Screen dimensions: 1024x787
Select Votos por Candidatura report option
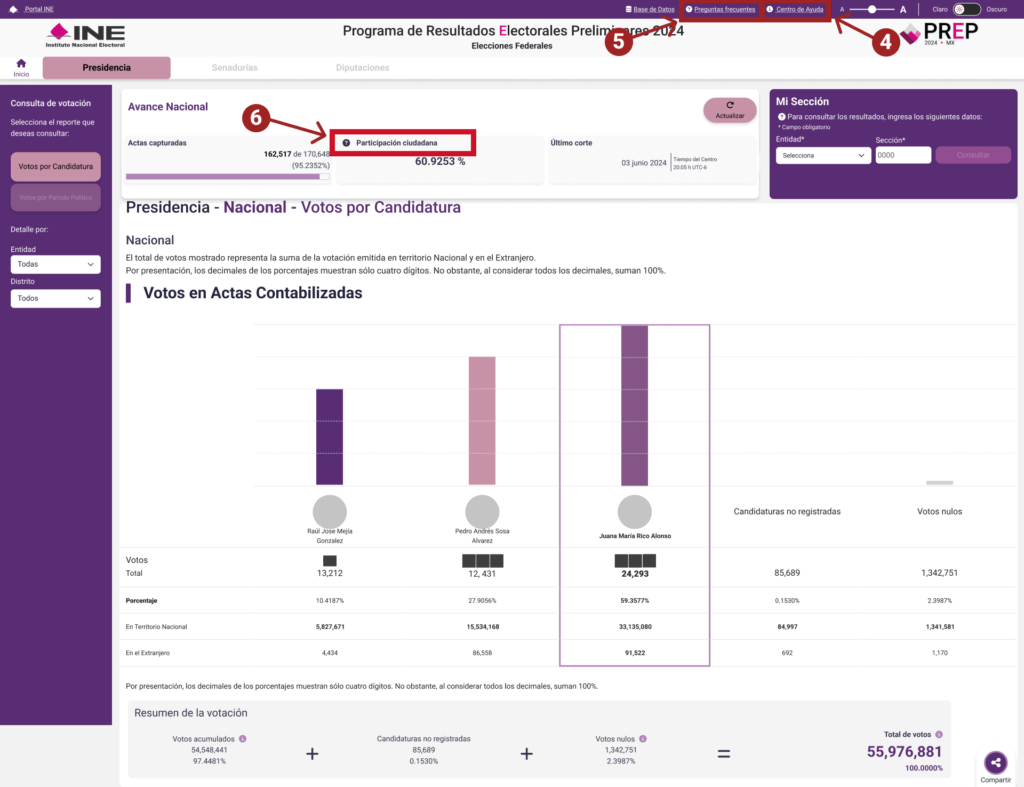point(56,166)
